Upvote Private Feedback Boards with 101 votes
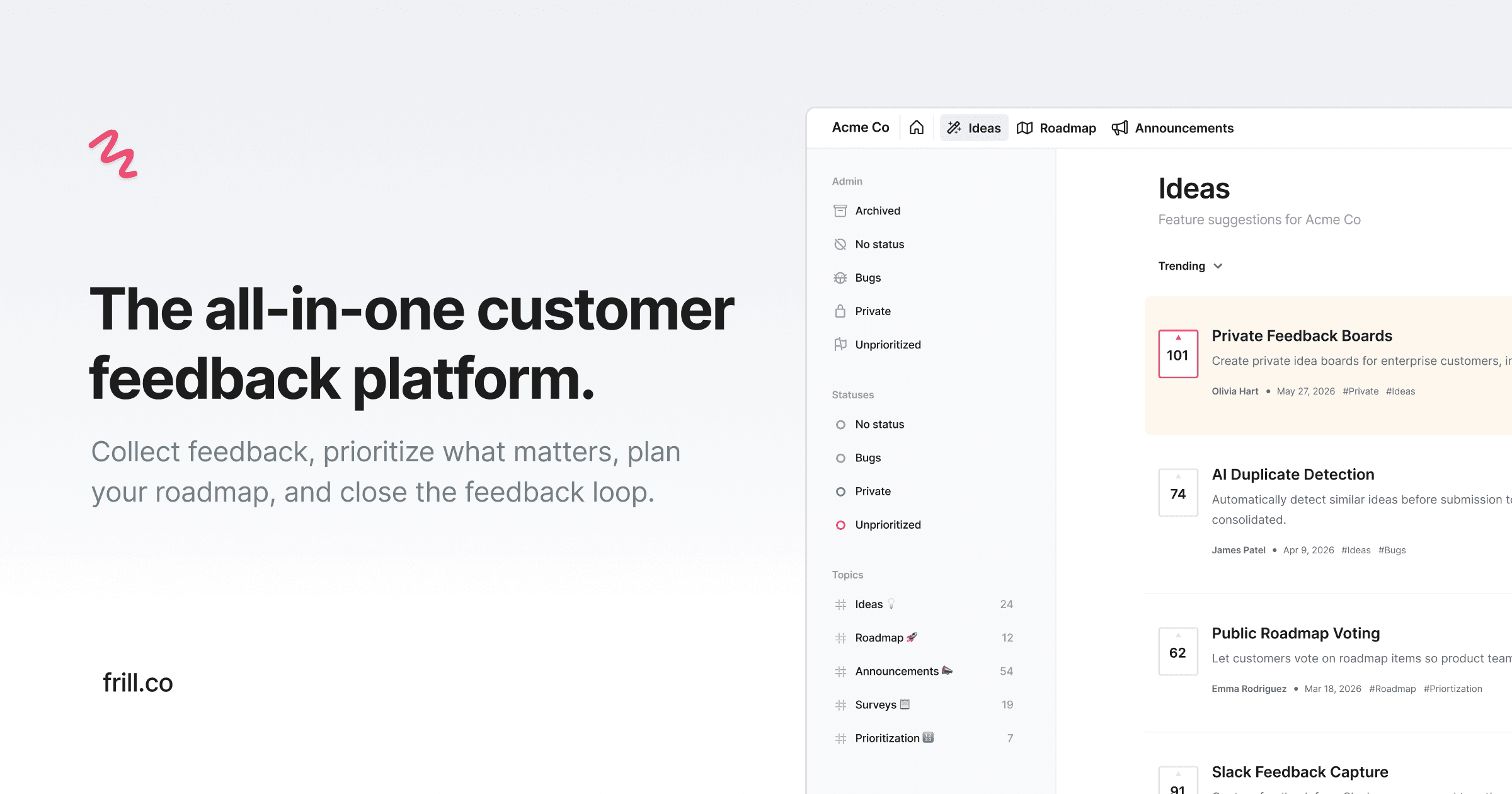The width and height of the screenshot is (1512, 794). point(1177,354)
